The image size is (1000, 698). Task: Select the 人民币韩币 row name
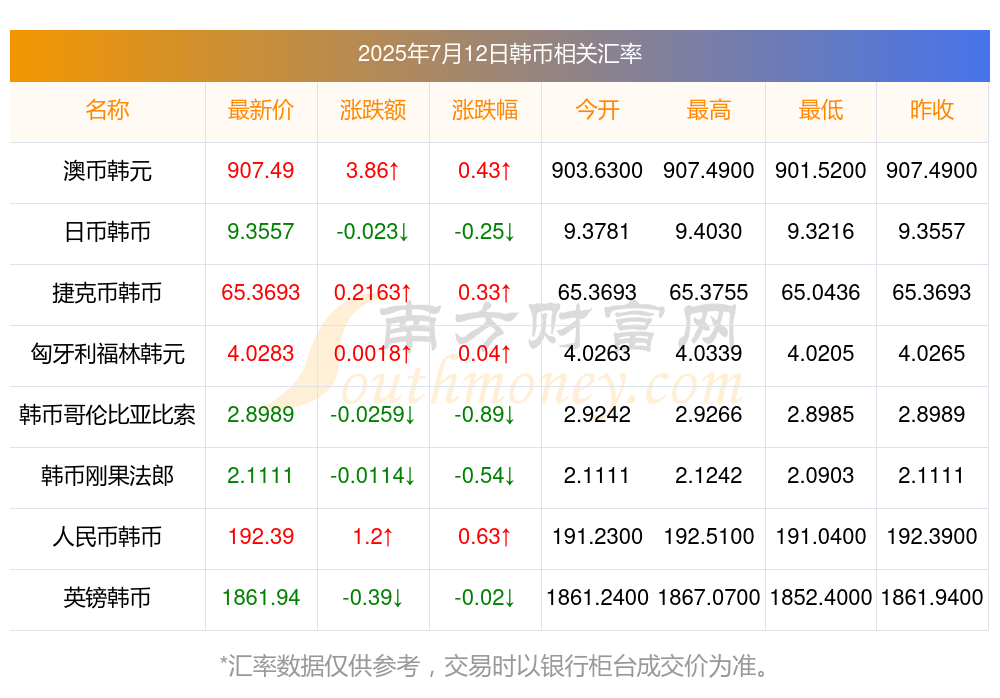point(107,537)
